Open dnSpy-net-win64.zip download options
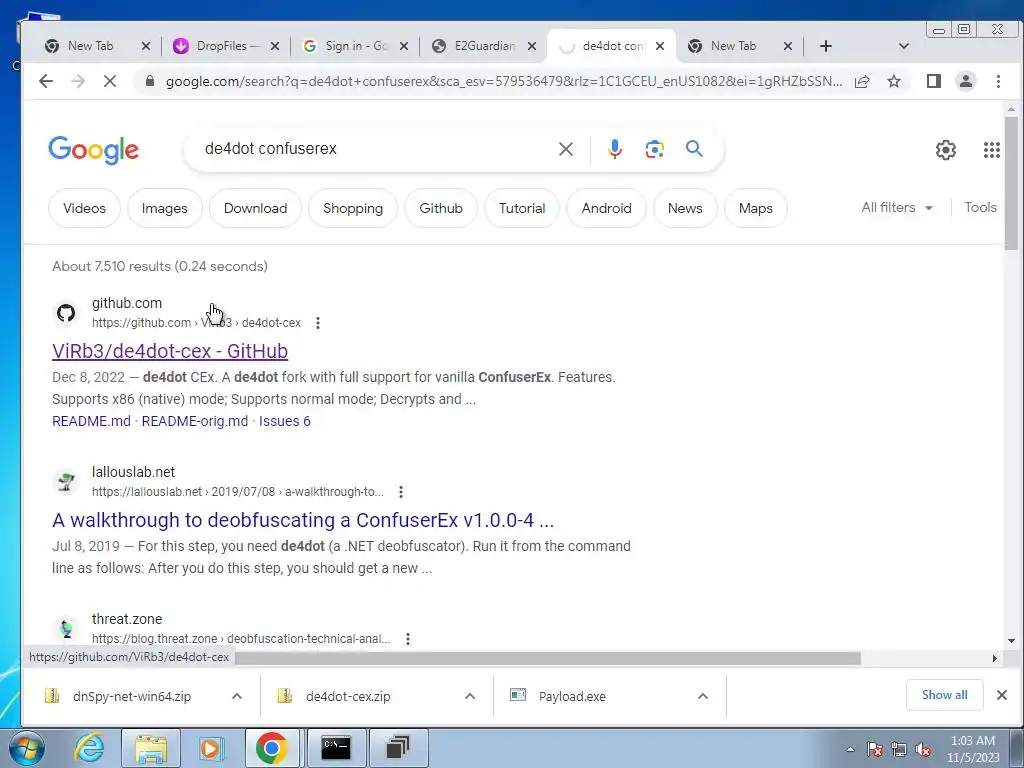 click(237, 696)
